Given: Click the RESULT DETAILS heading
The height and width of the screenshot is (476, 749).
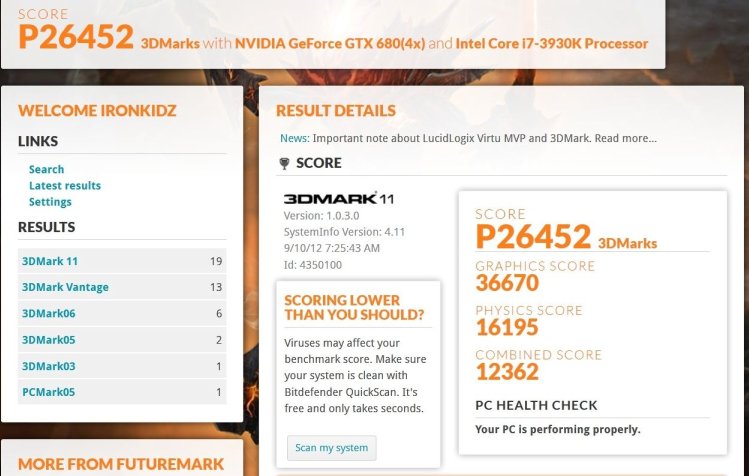Looking at the screenshot, I should (336, 111).
